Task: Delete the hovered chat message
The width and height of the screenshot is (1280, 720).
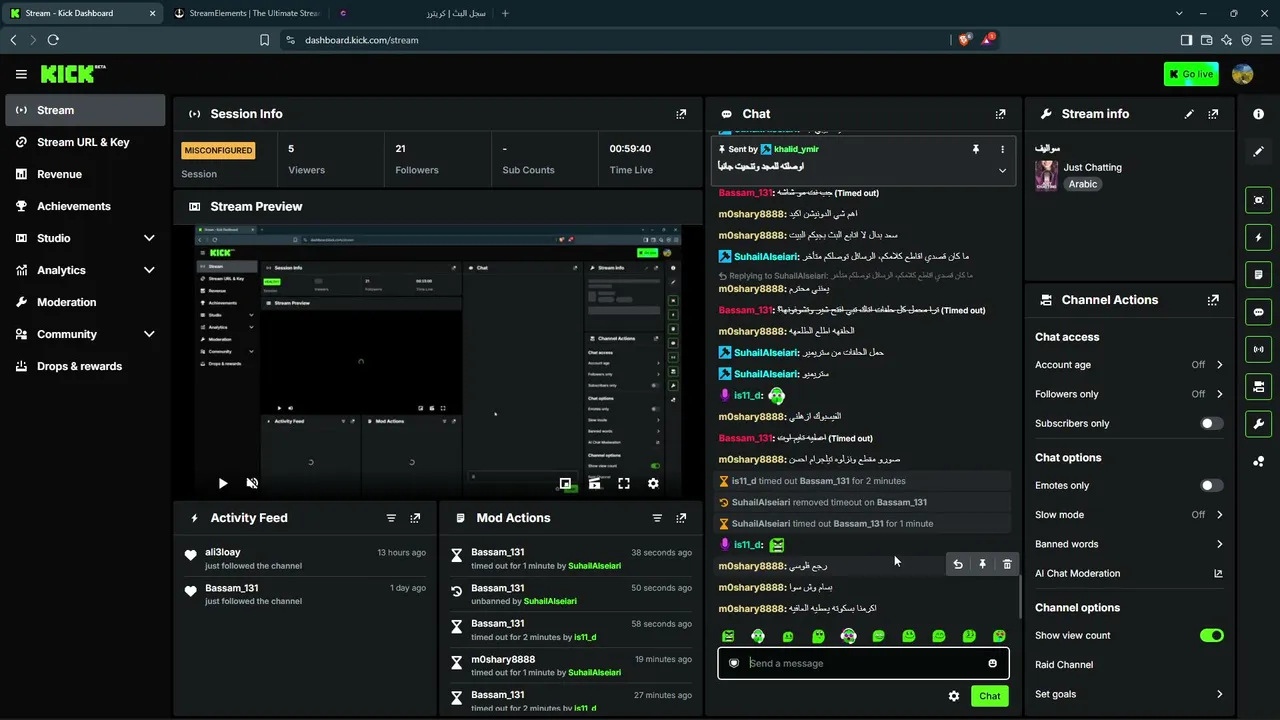Action: pyautogui.click(x=1007, y=564)
